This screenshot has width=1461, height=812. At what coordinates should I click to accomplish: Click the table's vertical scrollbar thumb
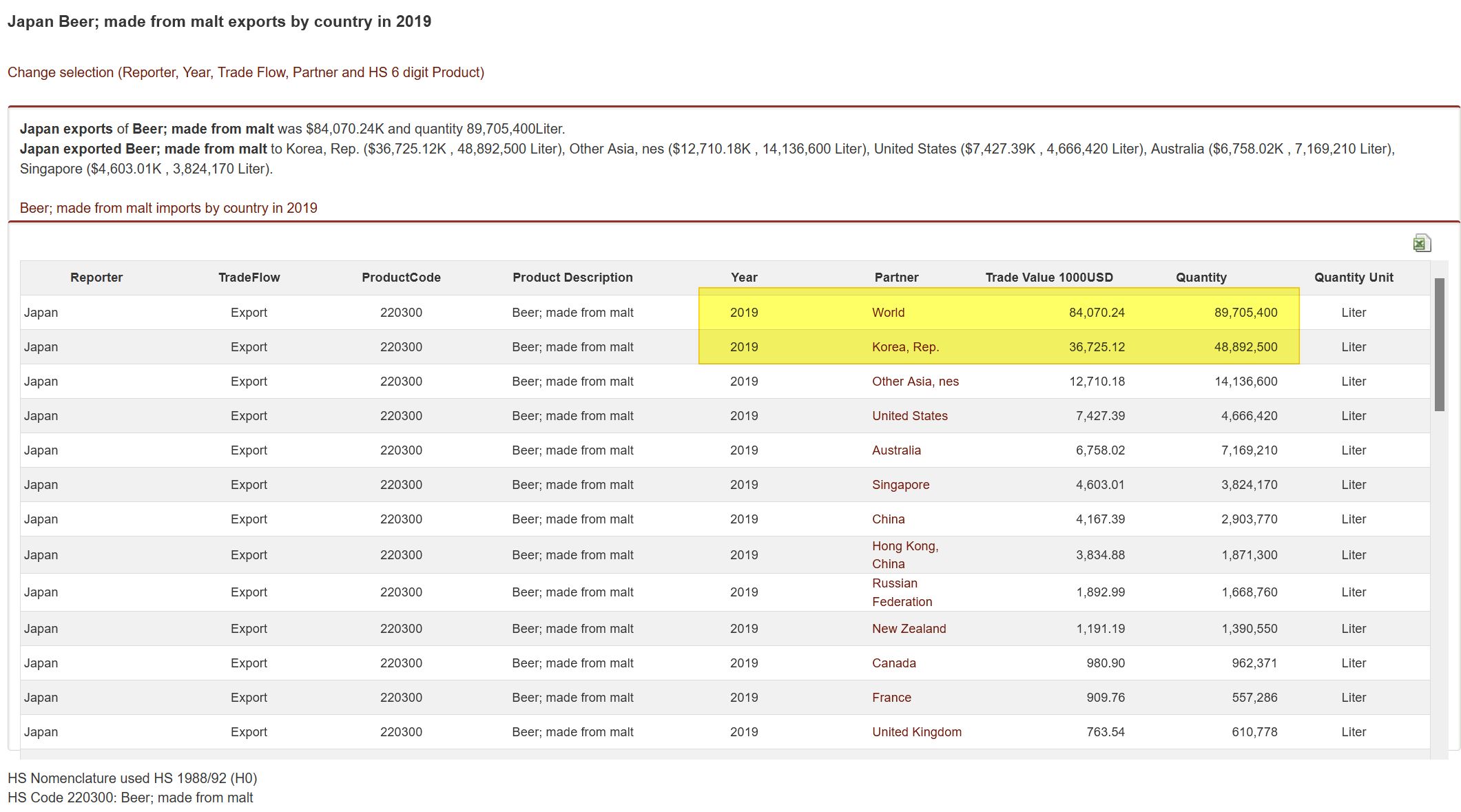click(1439, 344)
